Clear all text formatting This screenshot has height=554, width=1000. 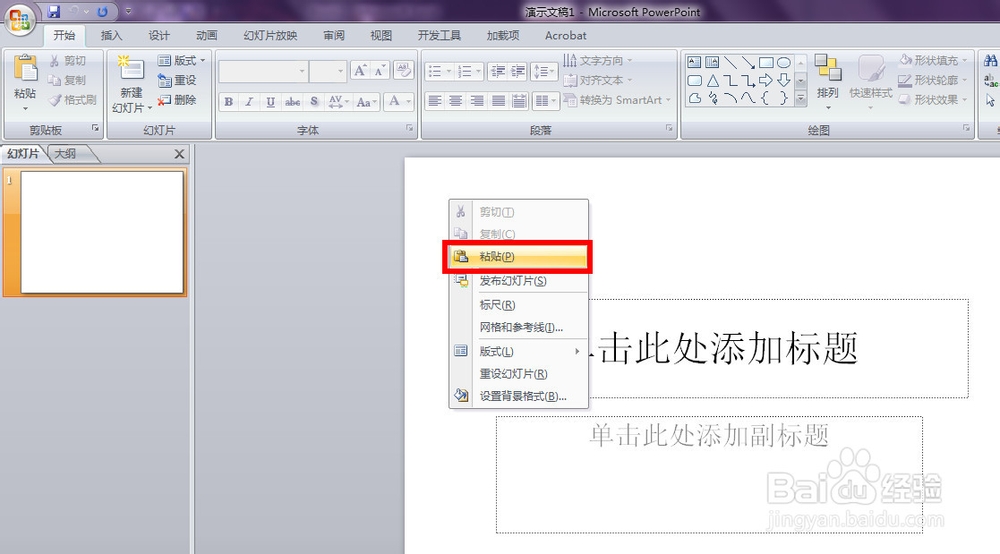click(403, 70)
